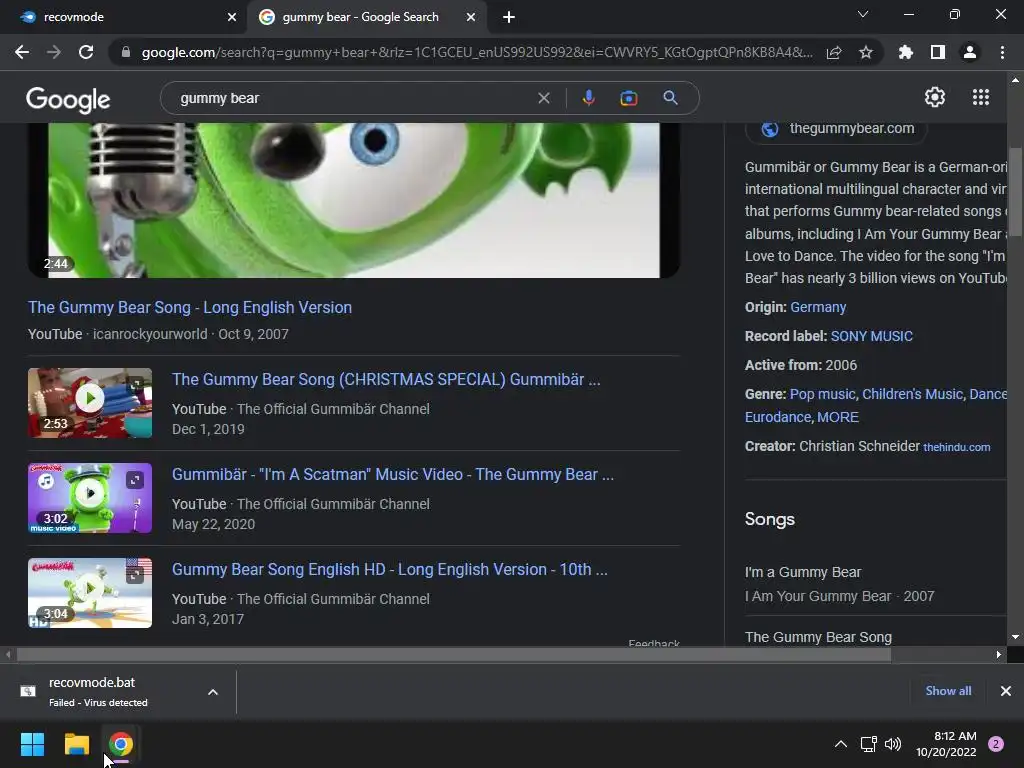1024x768 pixels.
Task: Go back to previous page
Action: (x=22, y=52)
